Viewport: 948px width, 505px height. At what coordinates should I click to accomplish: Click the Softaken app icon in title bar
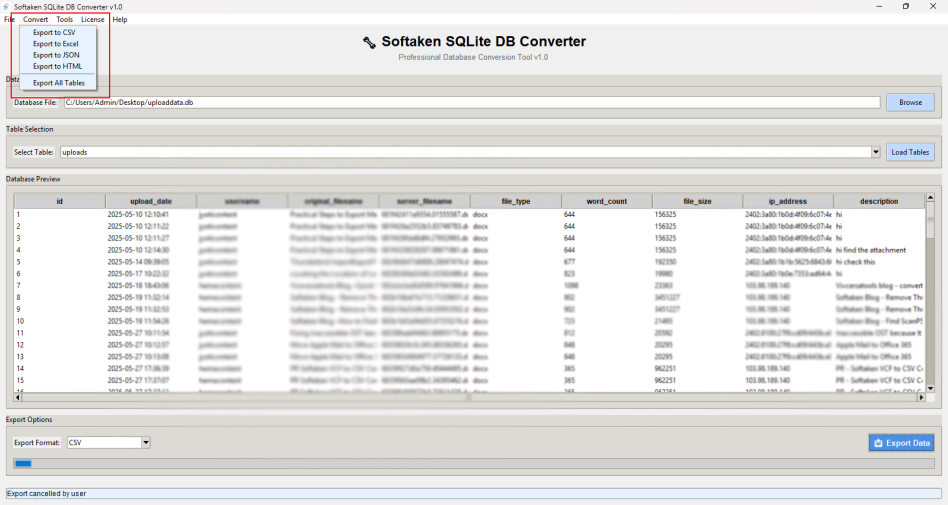6,6
